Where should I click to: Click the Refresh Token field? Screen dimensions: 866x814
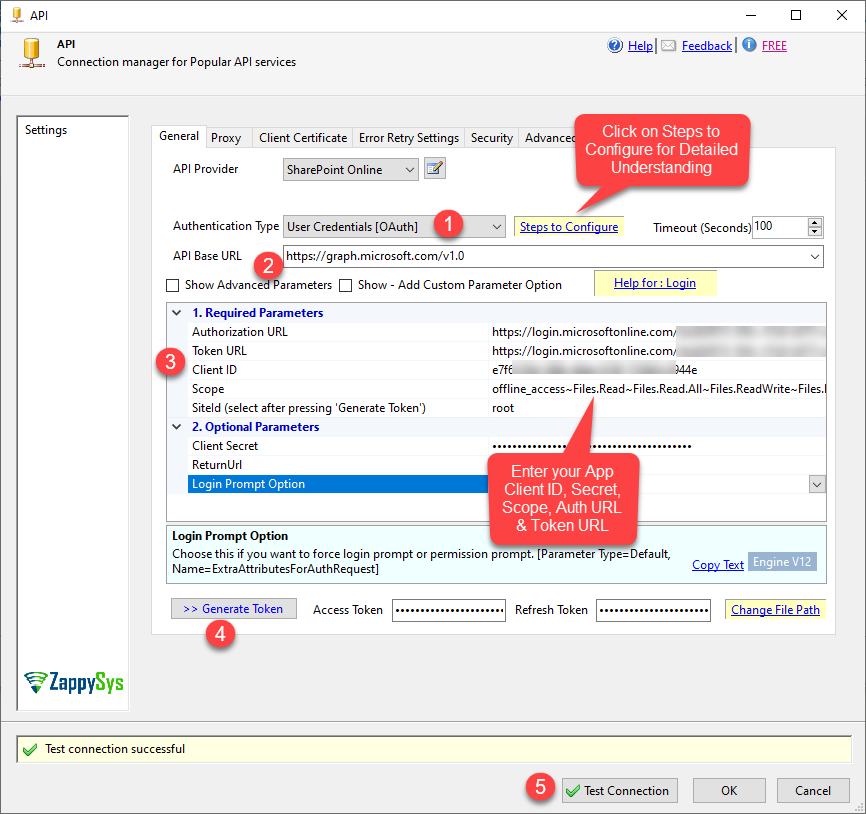653,610
